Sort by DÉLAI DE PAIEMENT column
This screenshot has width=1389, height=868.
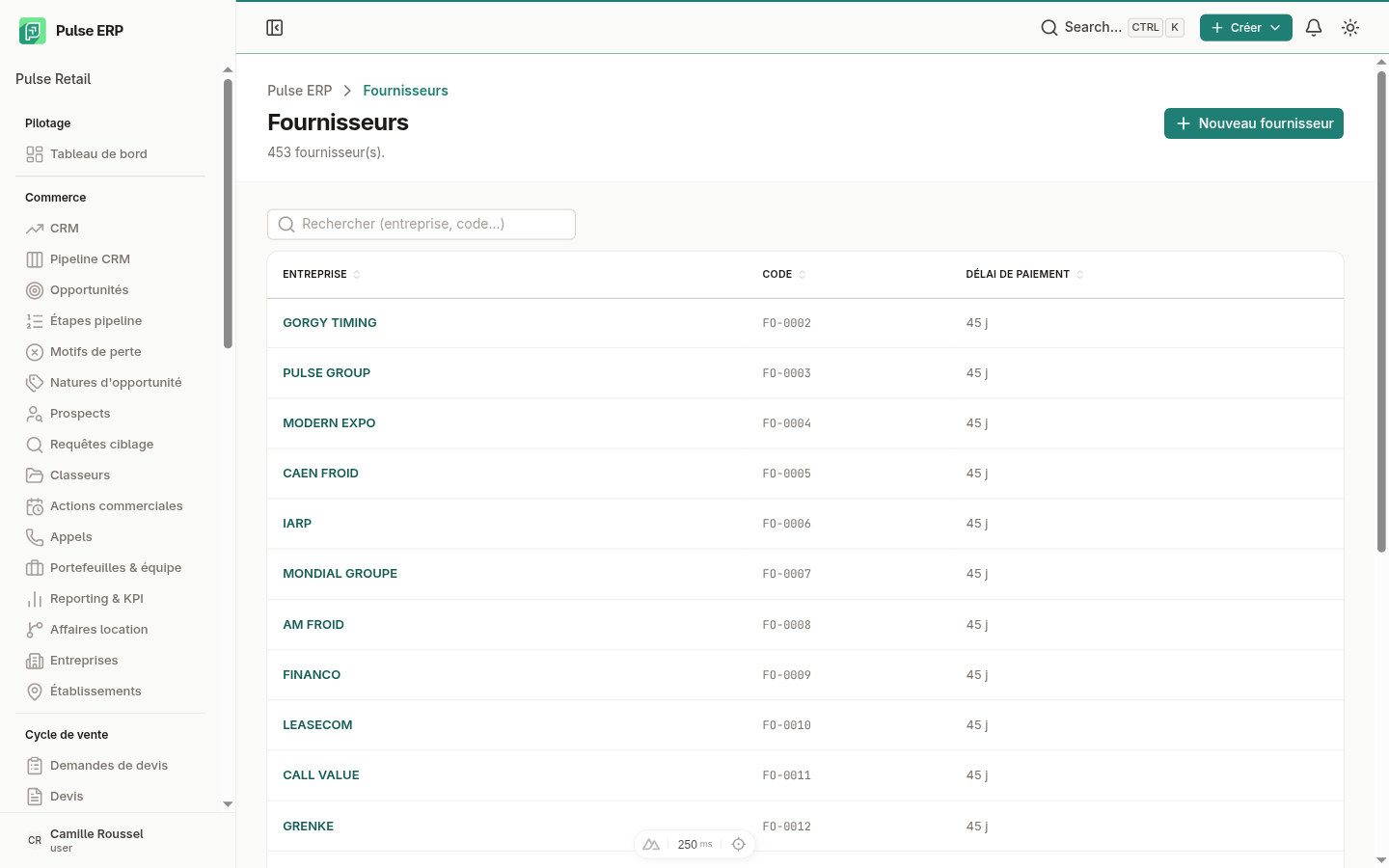pos(1024,275)
